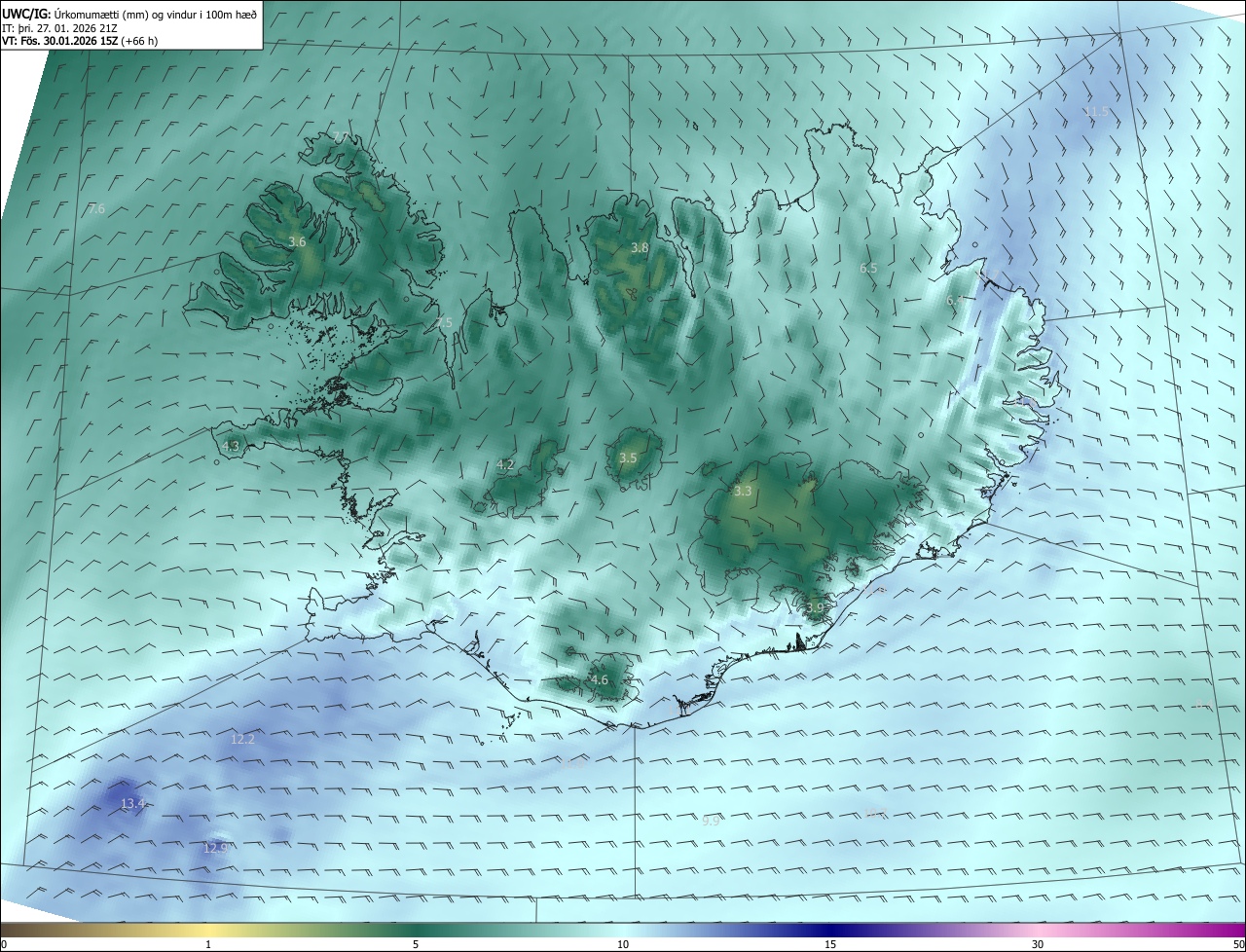Click the color scale tick label "50"
This screenshot has width=1246, height=952.
coord(1237,944)
